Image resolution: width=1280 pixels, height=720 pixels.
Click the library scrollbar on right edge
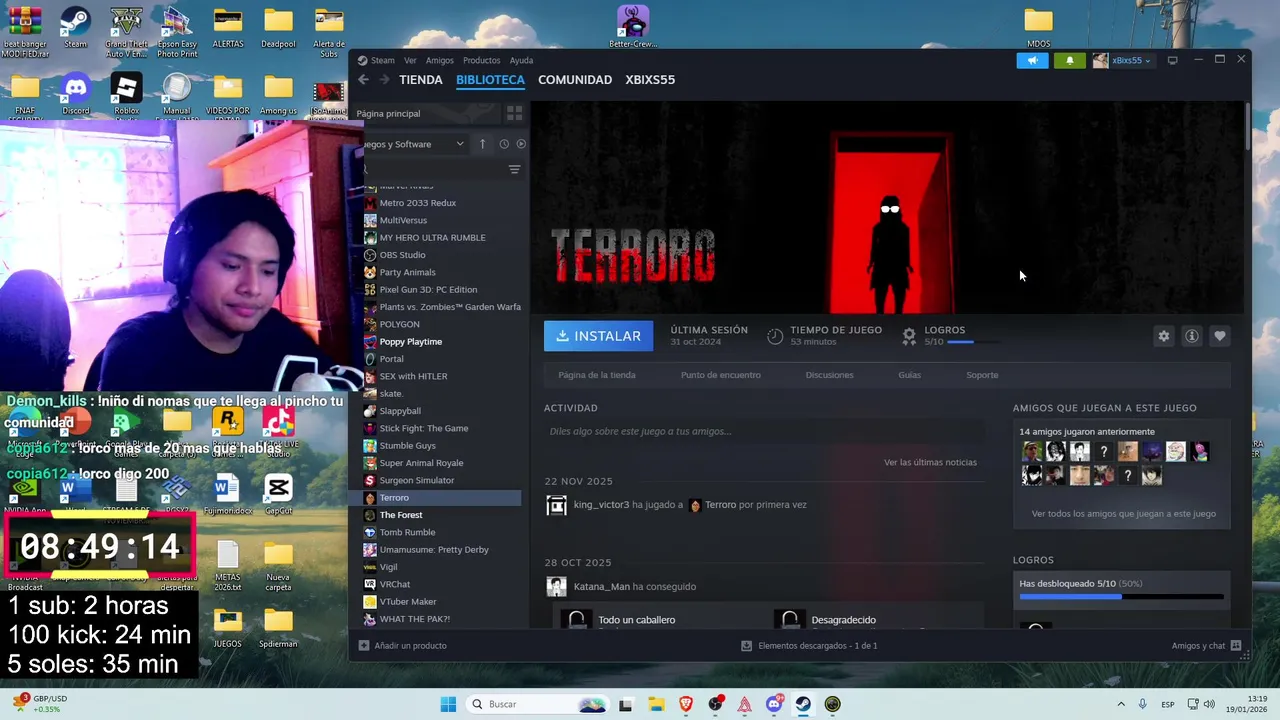1247,127
